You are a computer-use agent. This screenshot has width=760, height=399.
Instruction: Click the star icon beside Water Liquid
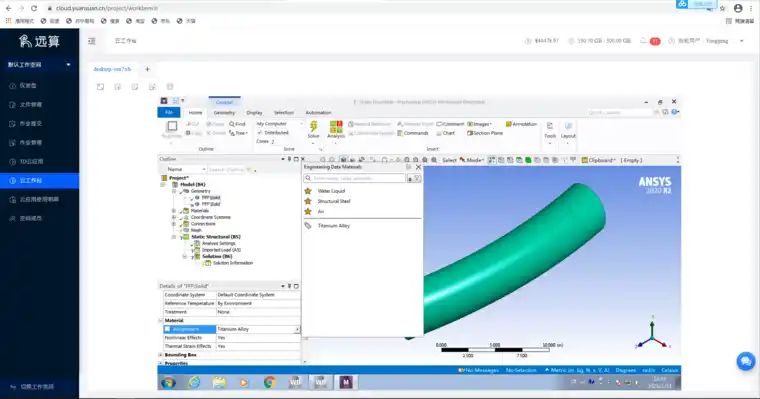point(308,191)
